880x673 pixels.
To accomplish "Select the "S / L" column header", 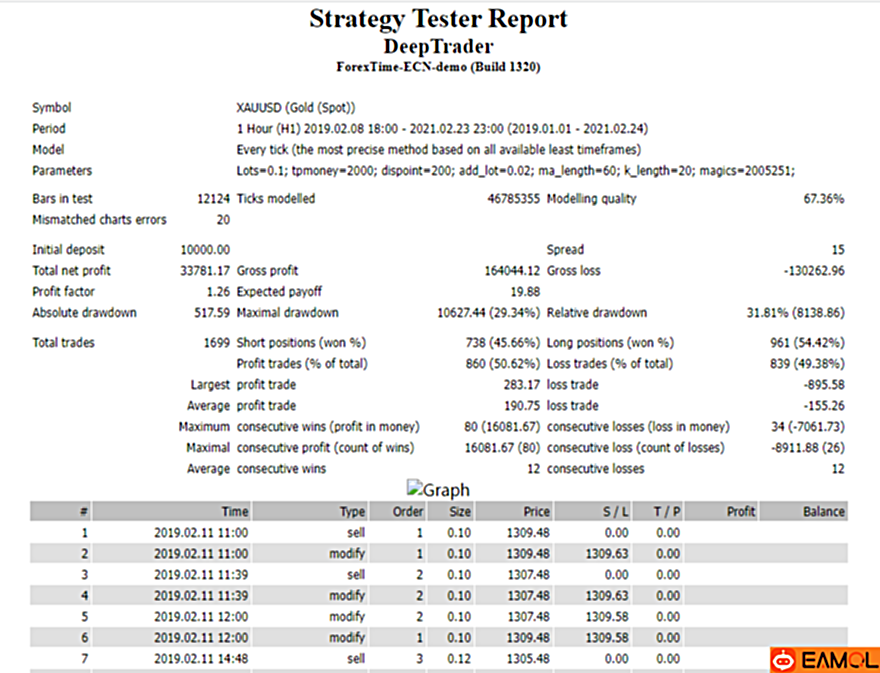I will coord(593,512).
